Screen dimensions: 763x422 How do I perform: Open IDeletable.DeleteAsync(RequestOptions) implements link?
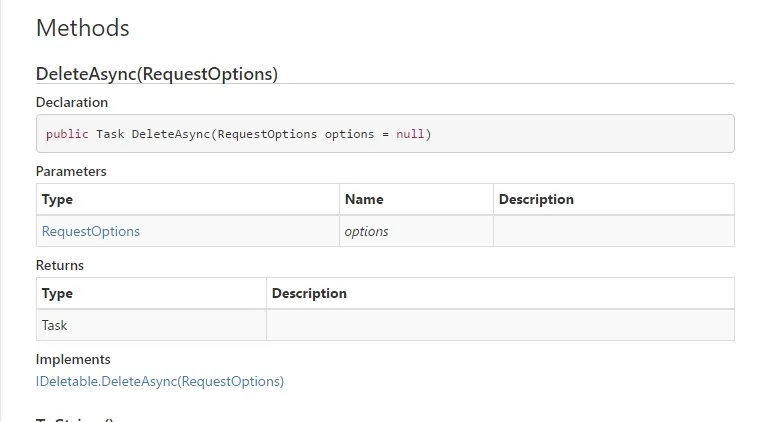point(160,381)
